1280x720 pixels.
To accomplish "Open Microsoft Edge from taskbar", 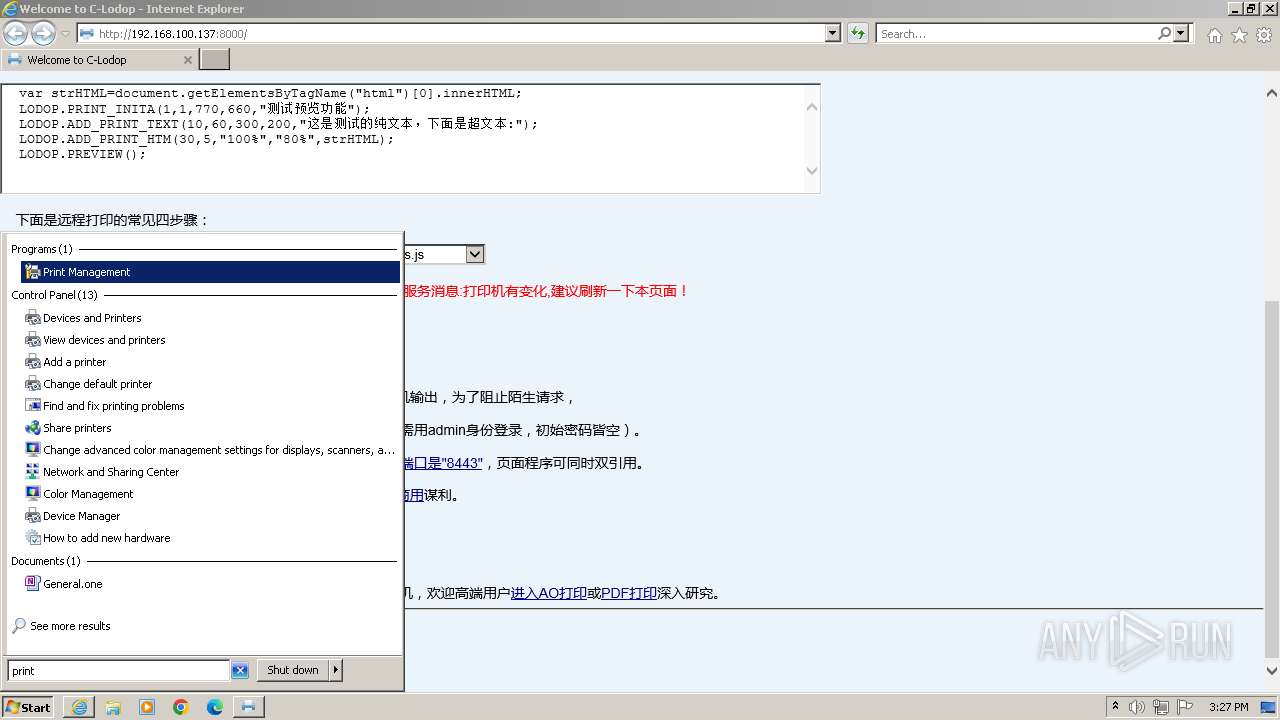I will tap(215, 707).
